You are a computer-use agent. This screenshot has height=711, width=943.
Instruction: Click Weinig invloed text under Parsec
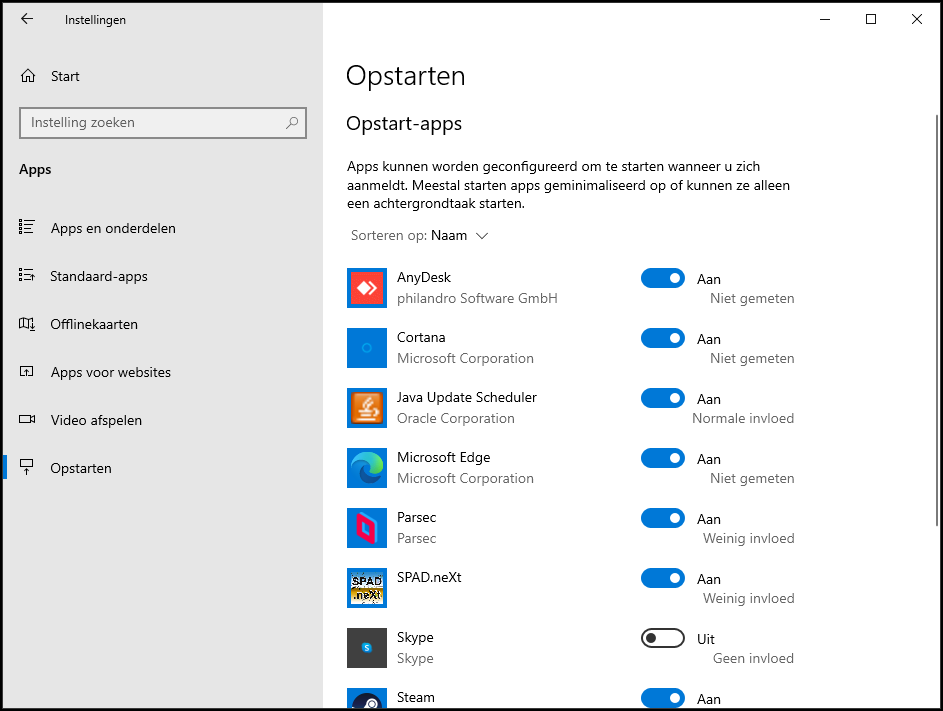(748, 538)
